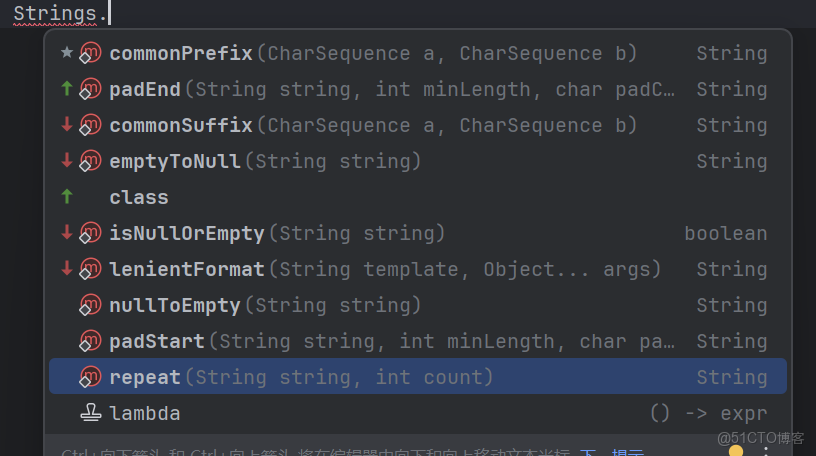Click the green up arrow beside padEnd
This screenshot has height=456, width=816.
[x=67, y=89]
